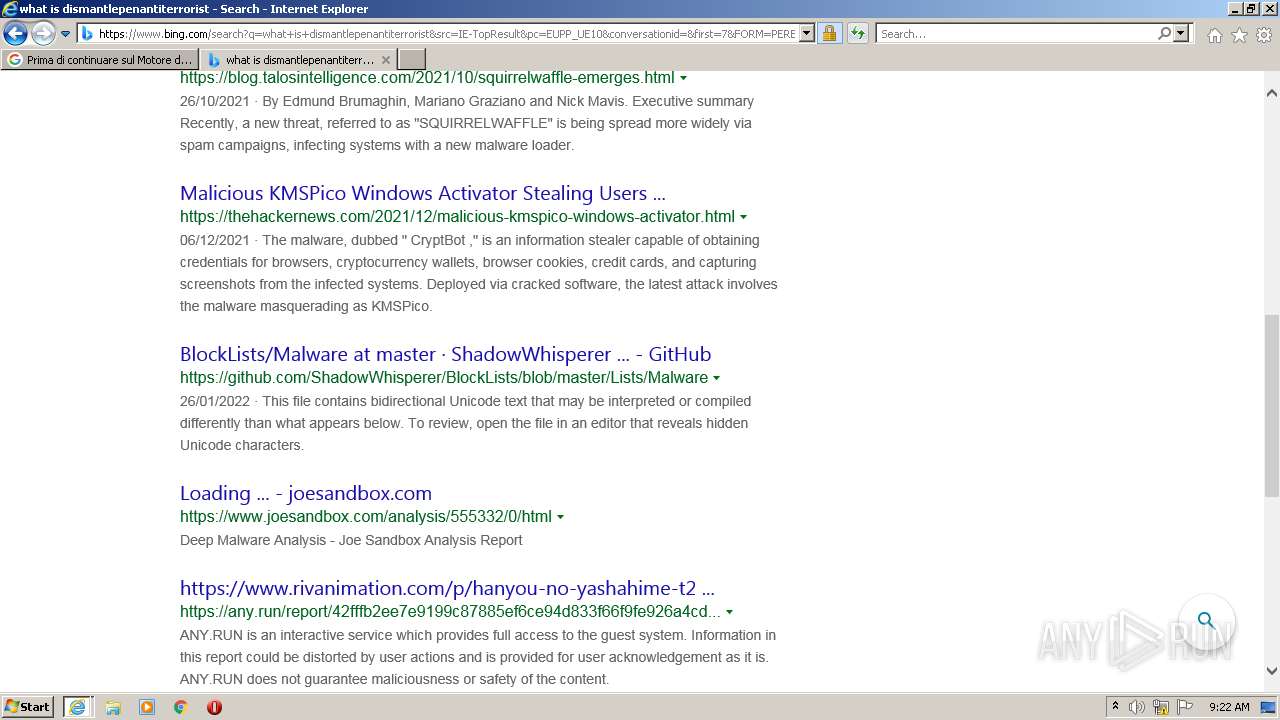Click the scrollbar up arrow
The height and width of the screenshot is (720, 1280).
click(1272, 93)
